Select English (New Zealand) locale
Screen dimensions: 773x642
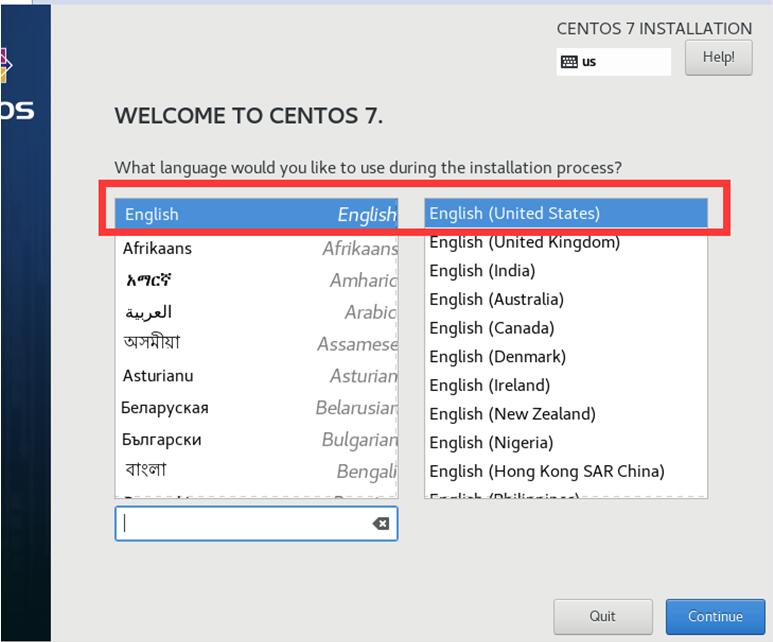tap(566, 414)
